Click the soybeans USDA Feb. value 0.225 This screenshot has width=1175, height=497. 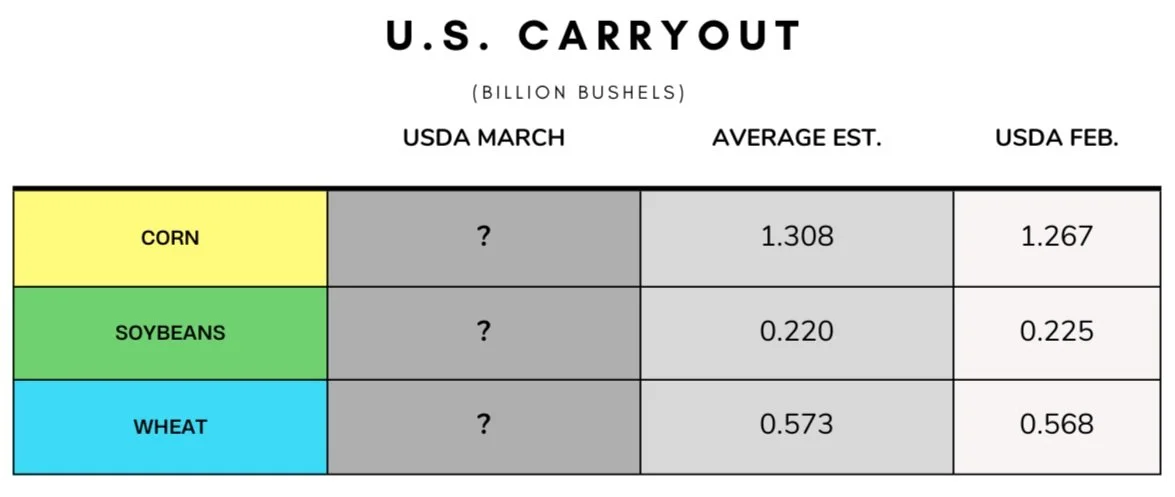(x=1057, y=331)
